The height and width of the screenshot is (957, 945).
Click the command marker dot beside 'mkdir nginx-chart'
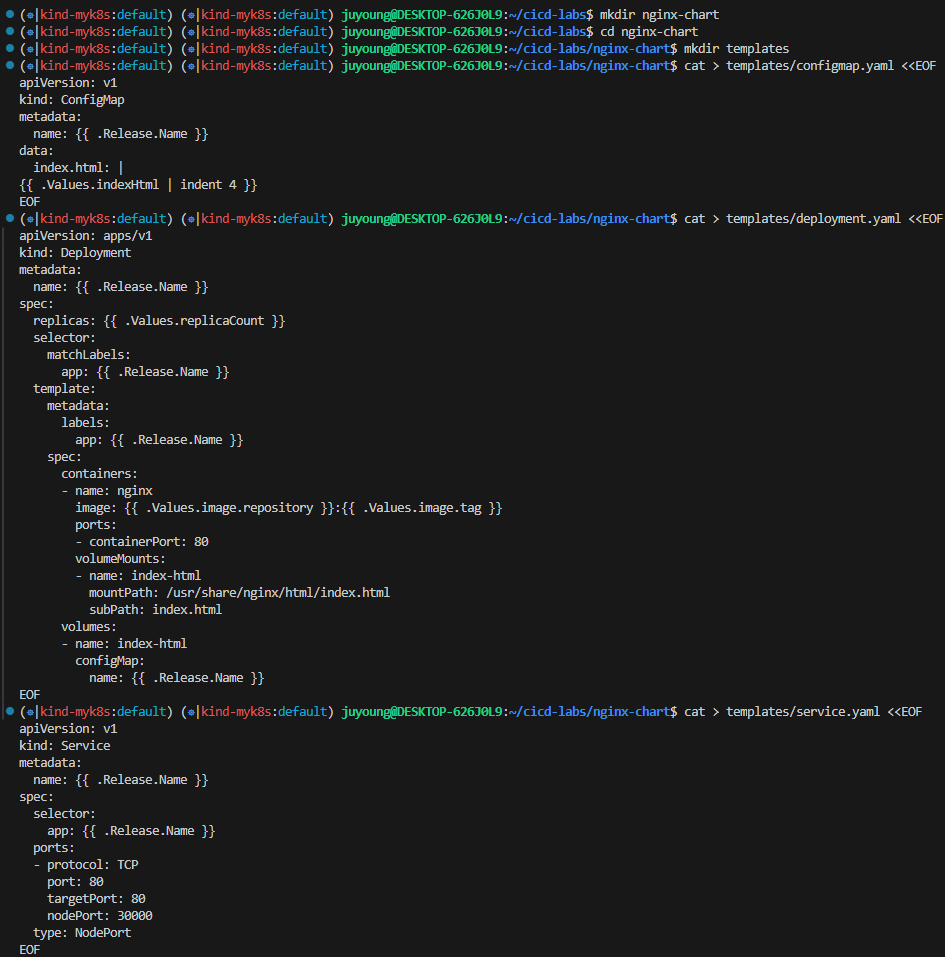(x=10, y=14)
